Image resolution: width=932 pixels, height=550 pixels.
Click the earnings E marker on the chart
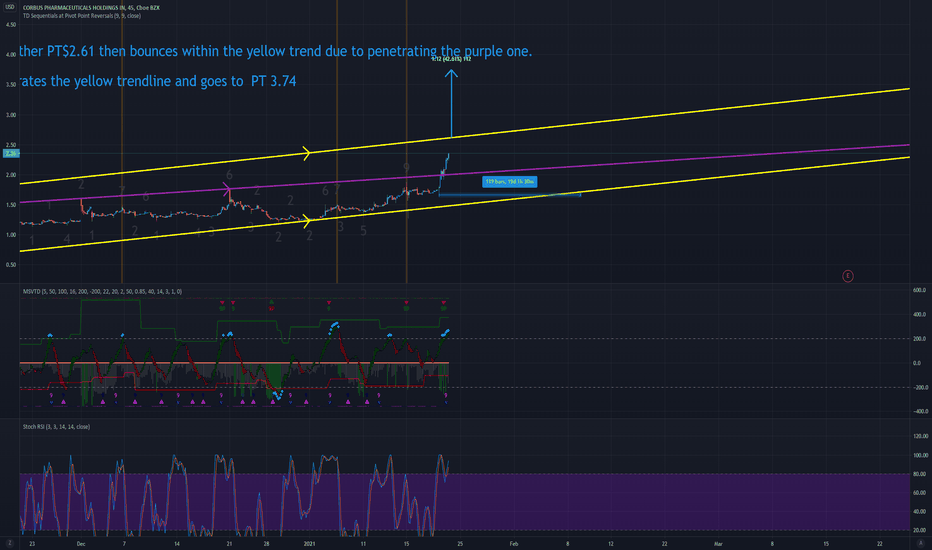click(848, 276)
